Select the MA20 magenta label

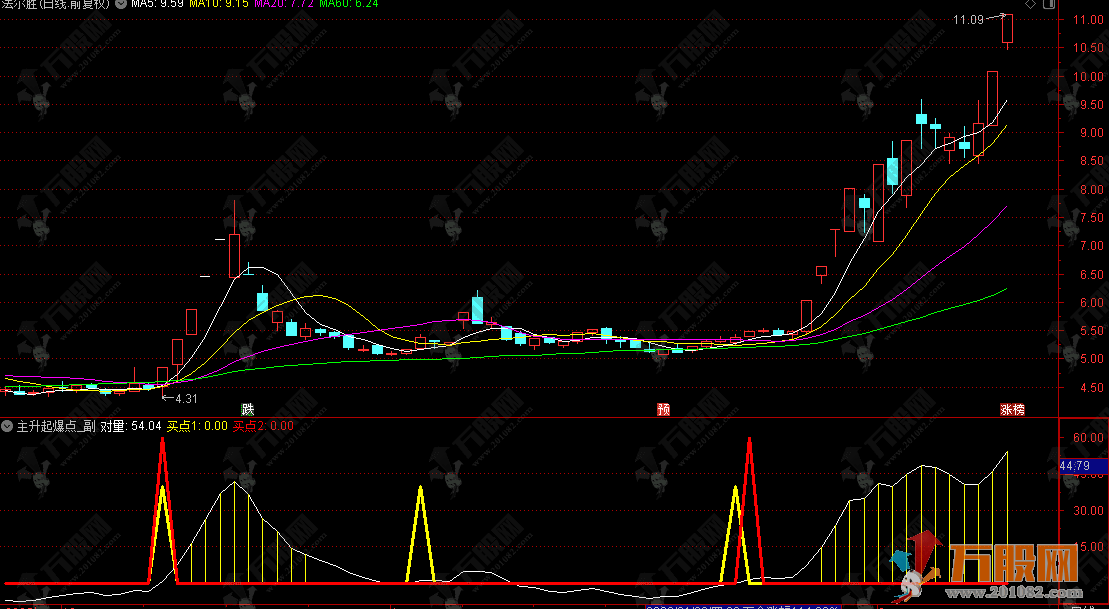tap(286, 4)
